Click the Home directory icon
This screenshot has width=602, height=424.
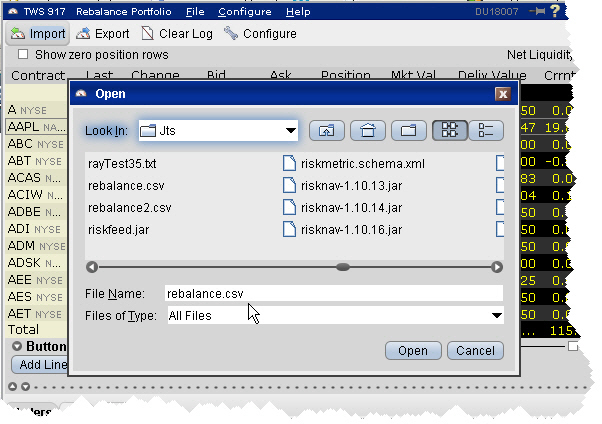(x=367, y=130)
